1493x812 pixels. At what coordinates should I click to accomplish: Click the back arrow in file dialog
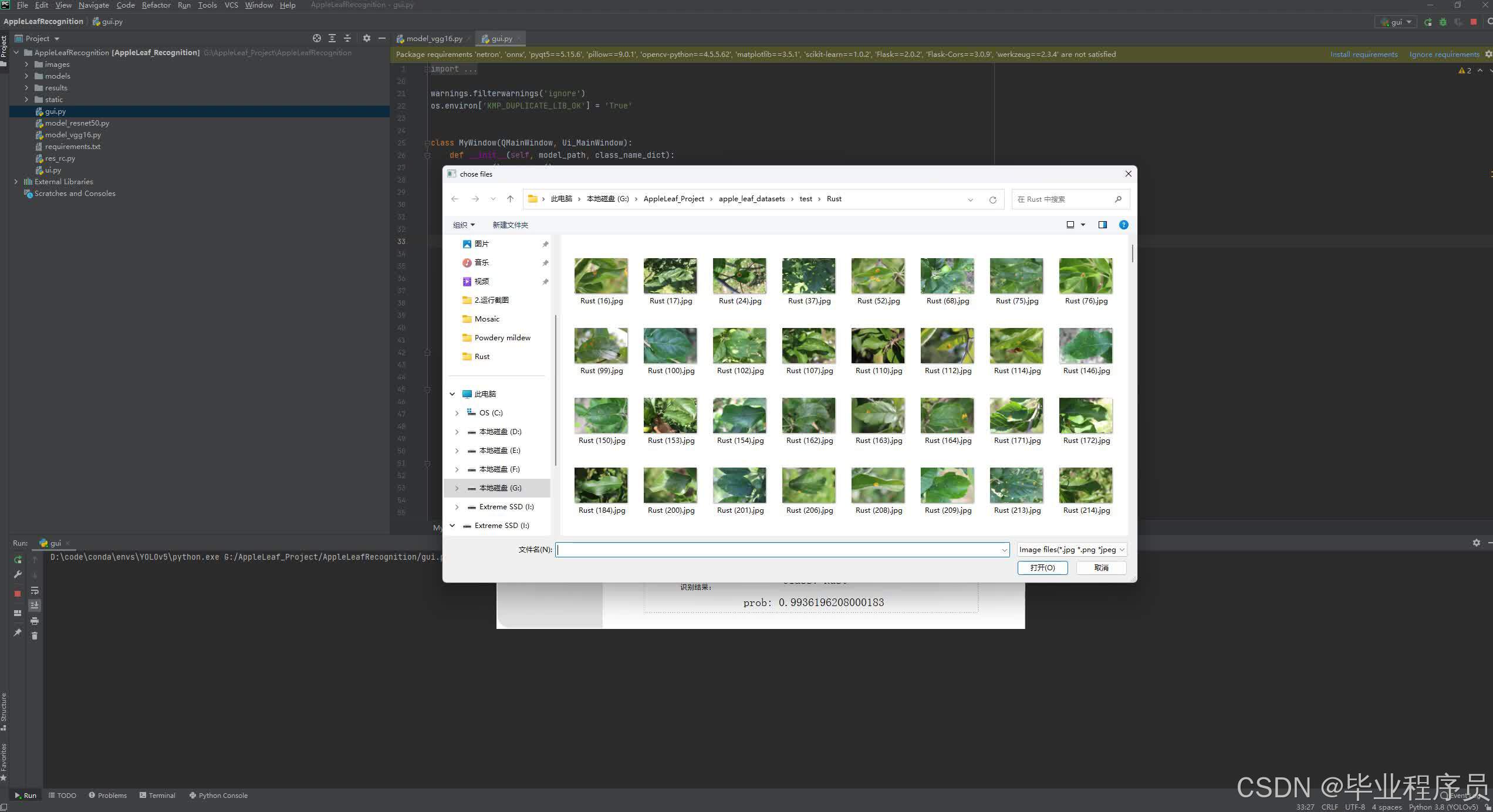point(455,199)
